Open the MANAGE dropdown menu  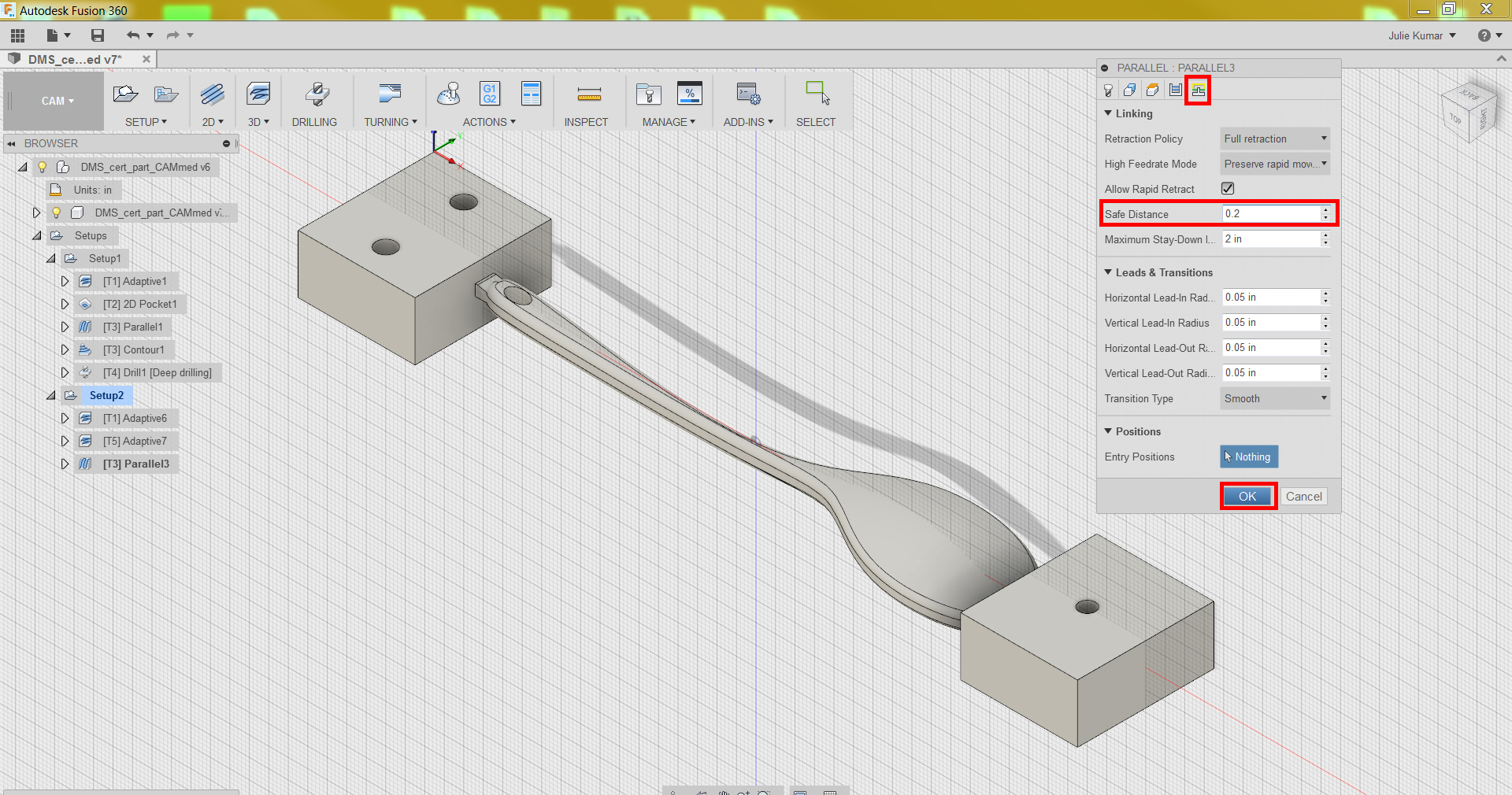[669, 122]
